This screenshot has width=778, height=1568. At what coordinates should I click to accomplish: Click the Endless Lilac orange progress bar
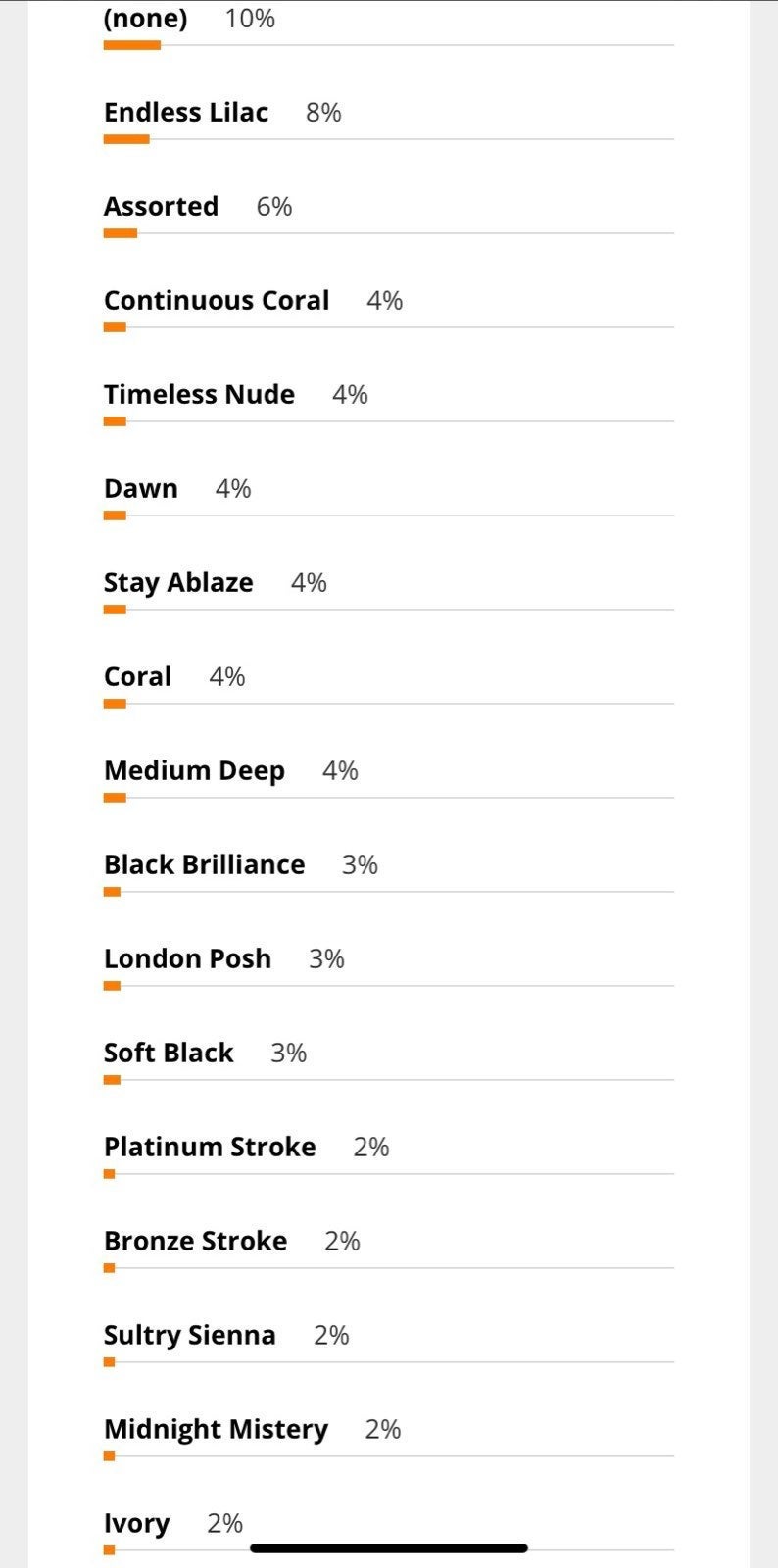126,139
